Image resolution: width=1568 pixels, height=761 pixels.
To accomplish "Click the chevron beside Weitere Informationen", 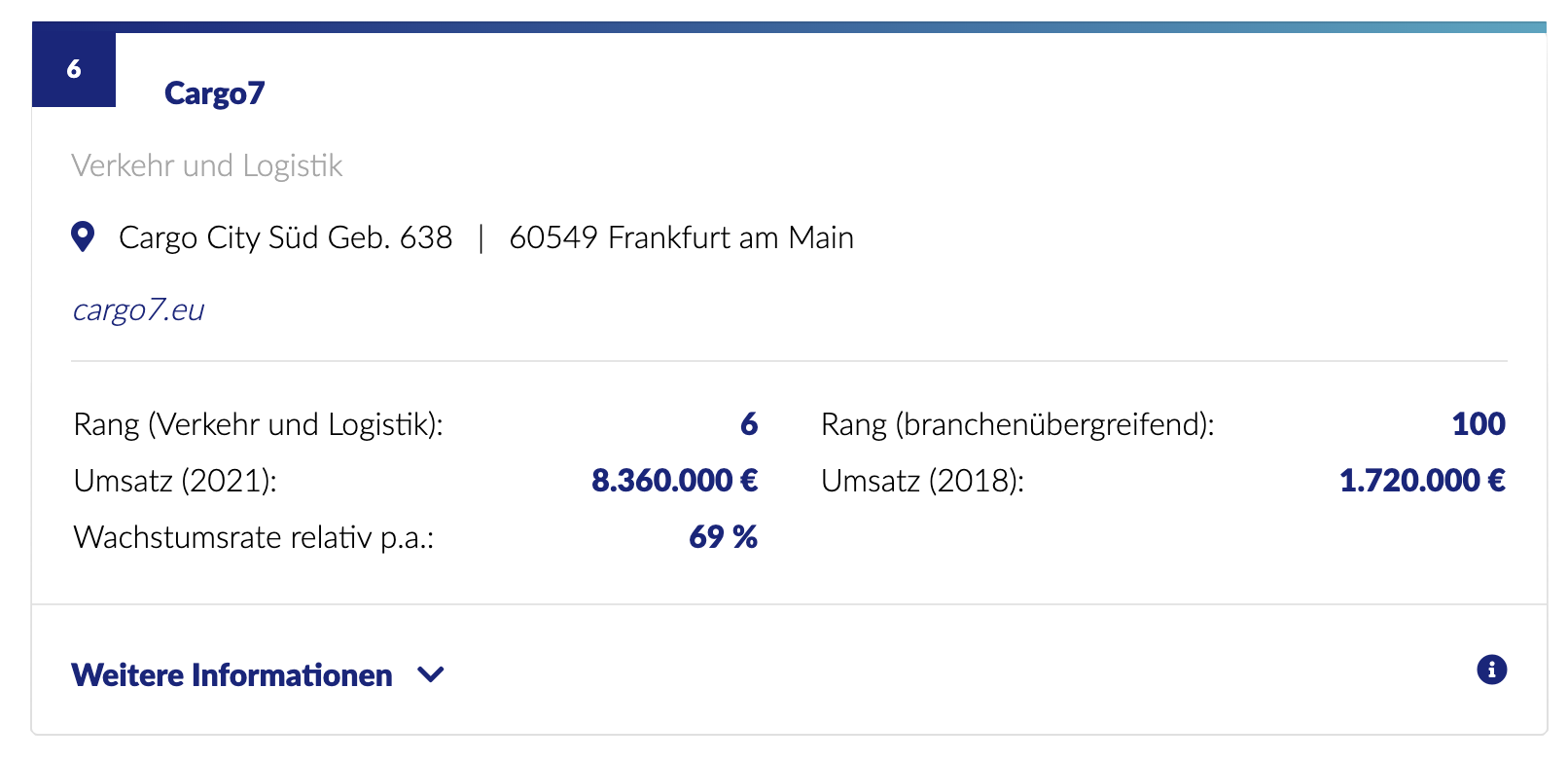I will coord(430,674).
